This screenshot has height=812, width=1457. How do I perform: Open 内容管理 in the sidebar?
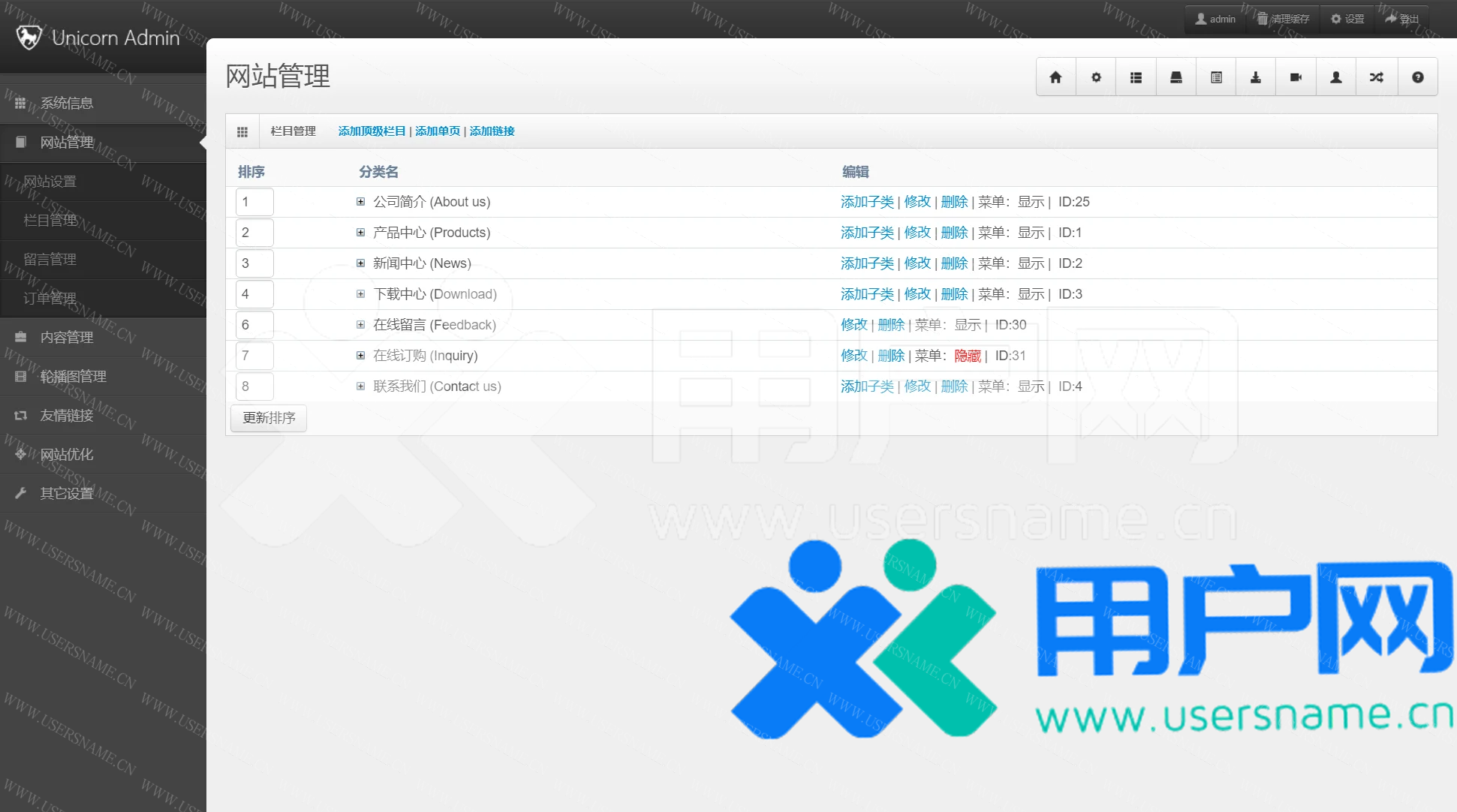tap(67, 338)
